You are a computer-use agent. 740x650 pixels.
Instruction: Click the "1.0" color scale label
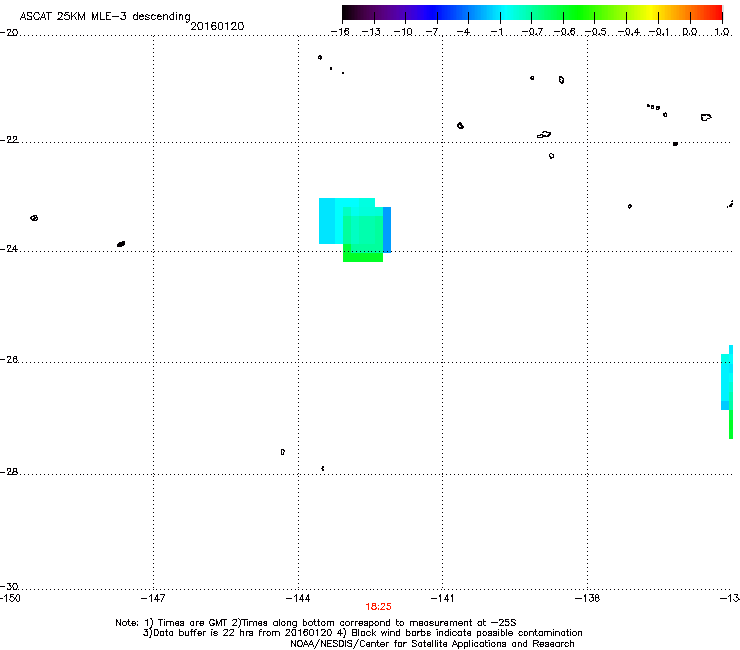(722, 32)
